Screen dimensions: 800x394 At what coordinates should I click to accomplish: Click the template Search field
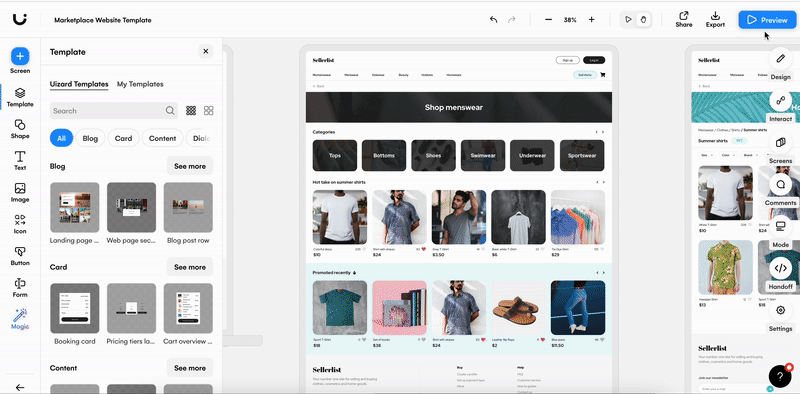click(114, 111)
